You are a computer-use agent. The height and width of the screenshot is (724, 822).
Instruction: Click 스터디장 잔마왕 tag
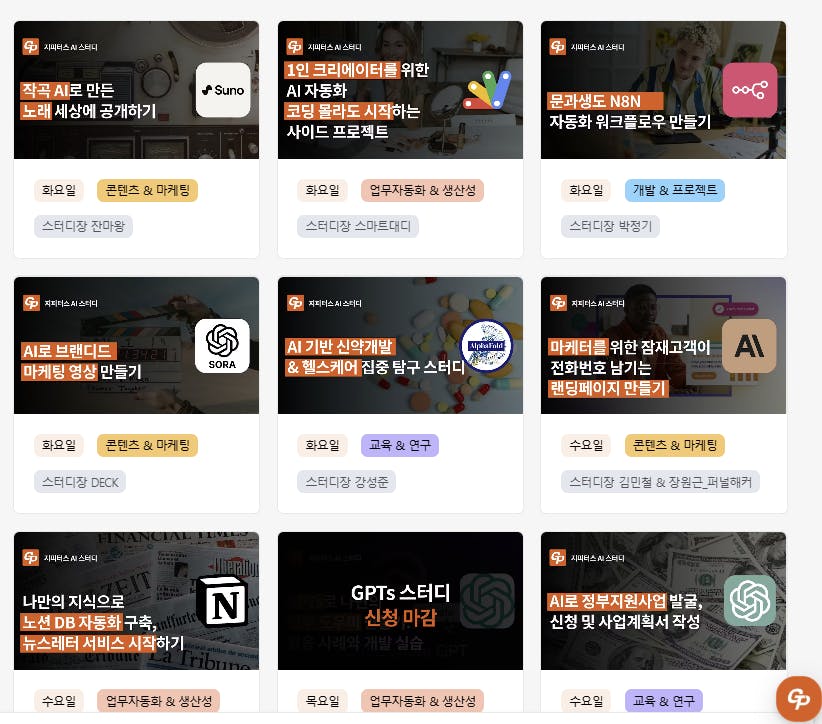[83, 226]
